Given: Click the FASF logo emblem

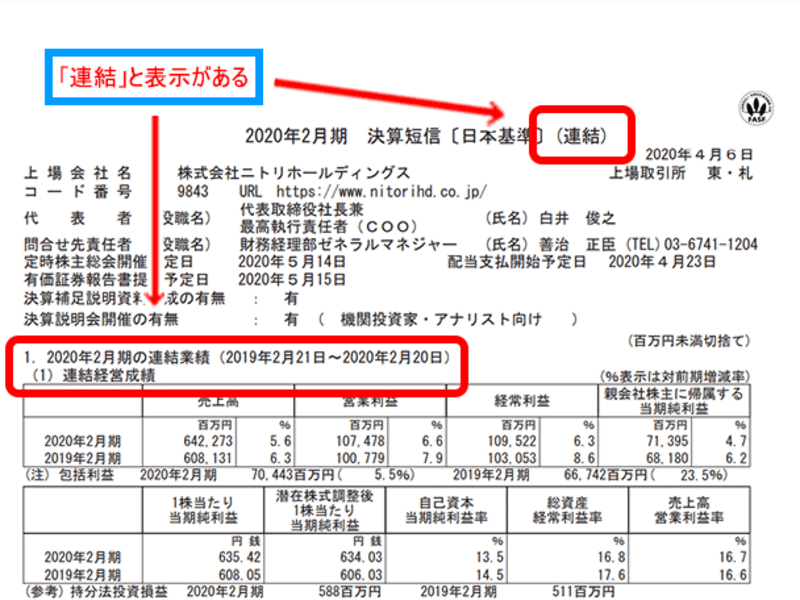Looking at the screenshot, I should (x=757, y=108).
